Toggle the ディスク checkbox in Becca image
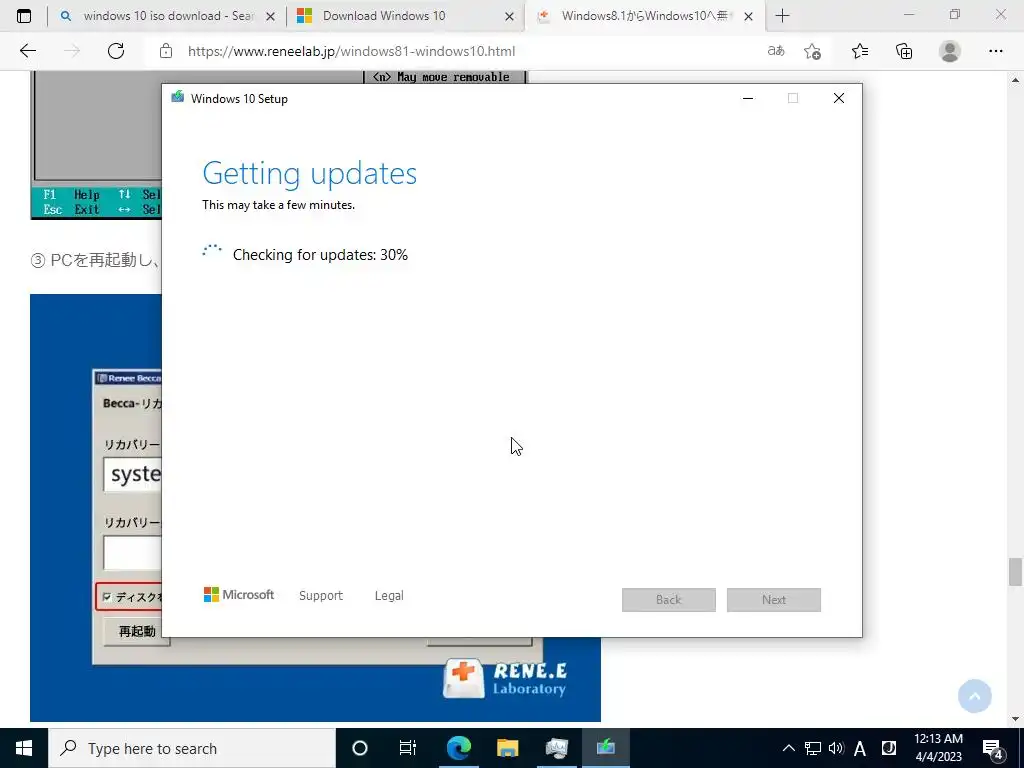The image size is (1024, 768). (108, 597)
